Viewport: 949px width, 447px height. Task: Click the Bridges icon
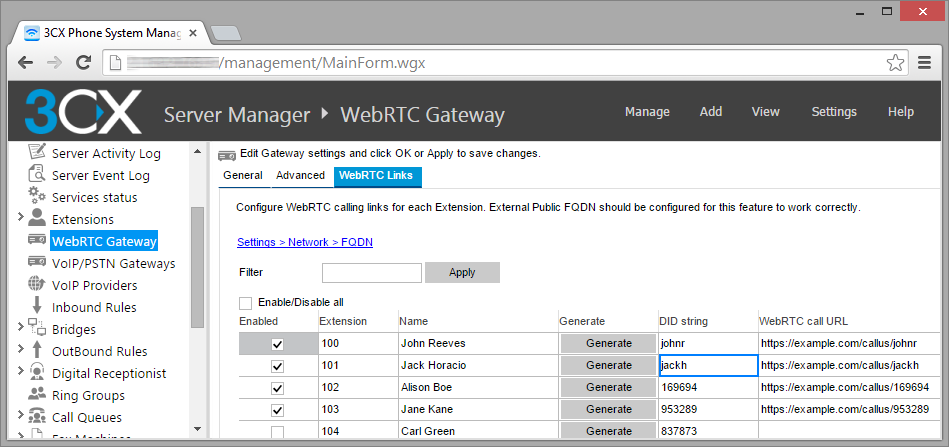click(37, 328)
